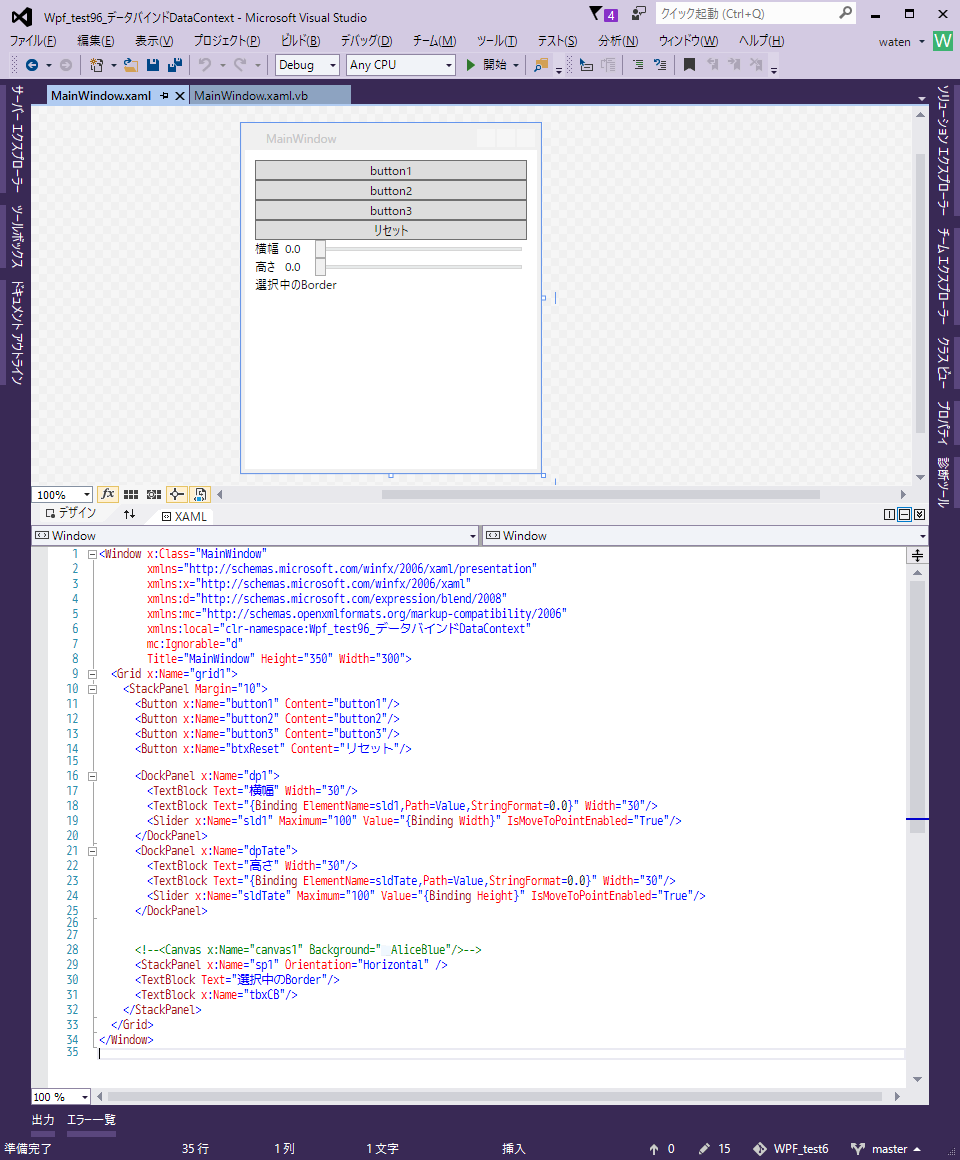
Task: Click the New Project toolbar icon
Action: [x=96, y=65]
